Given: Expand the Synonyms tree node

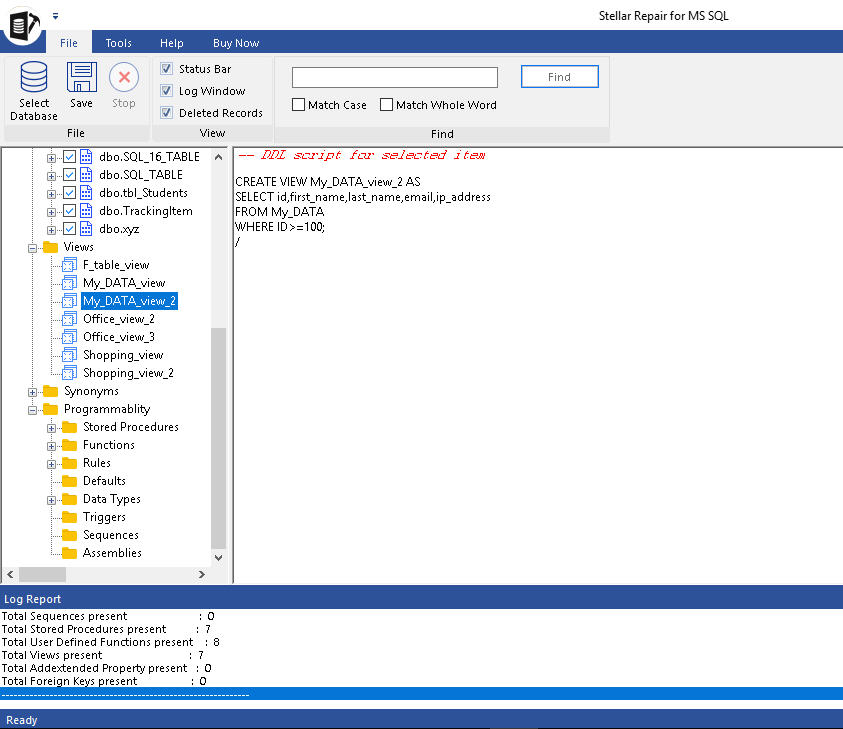Looking at the screenshot, I should [x=33, y=392].
